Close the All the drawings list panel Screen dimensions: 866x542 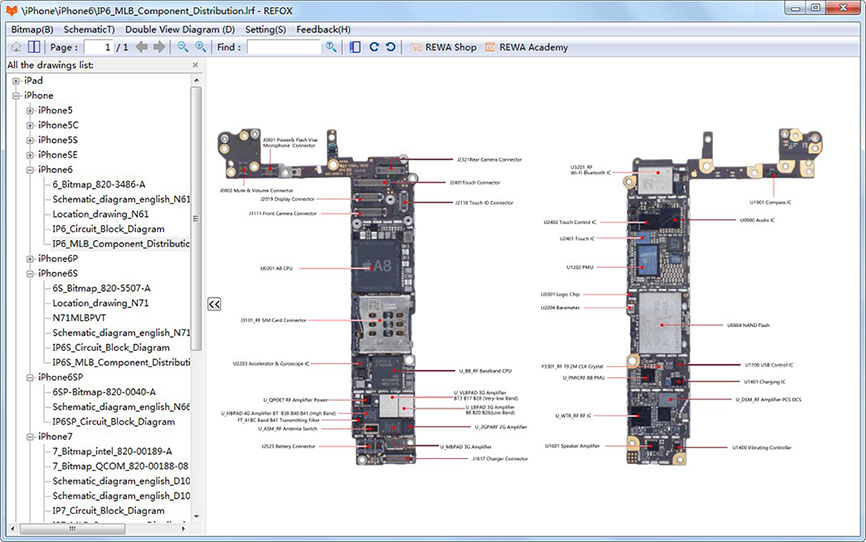(x=195, y=65)
